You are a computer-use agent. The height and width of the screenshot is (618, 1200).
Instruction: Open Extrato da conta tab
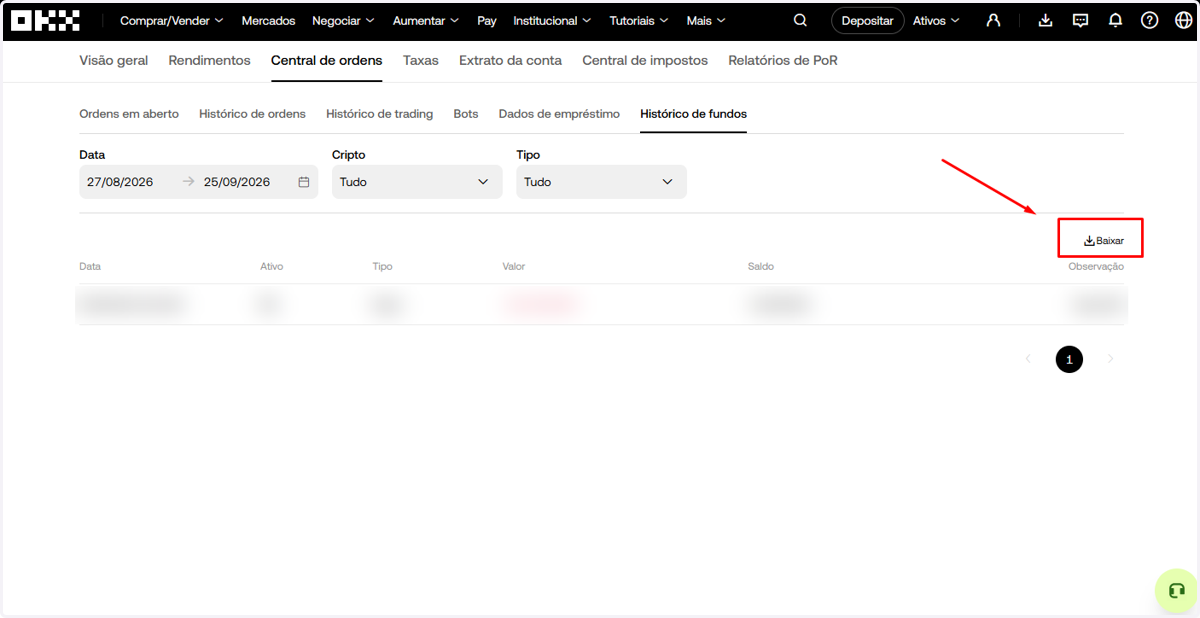(x=510, y=60)
